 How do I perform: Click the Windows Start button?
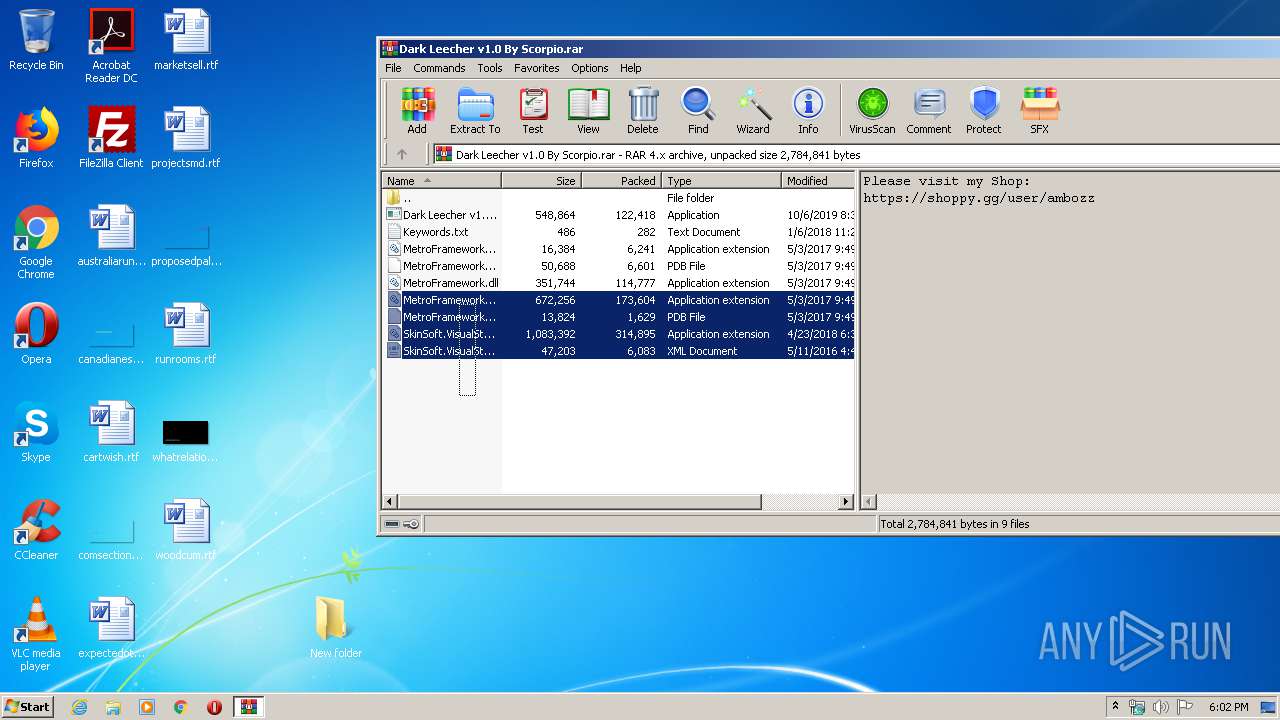pyautogui.click(x=28, y=706)
